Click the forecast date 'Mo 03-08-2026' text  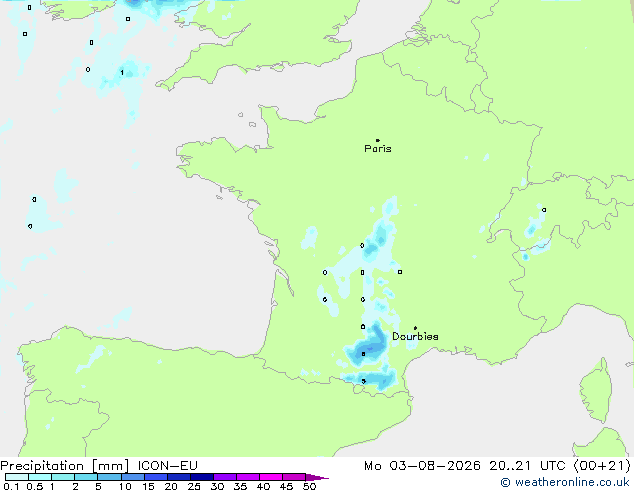[423, 466]
